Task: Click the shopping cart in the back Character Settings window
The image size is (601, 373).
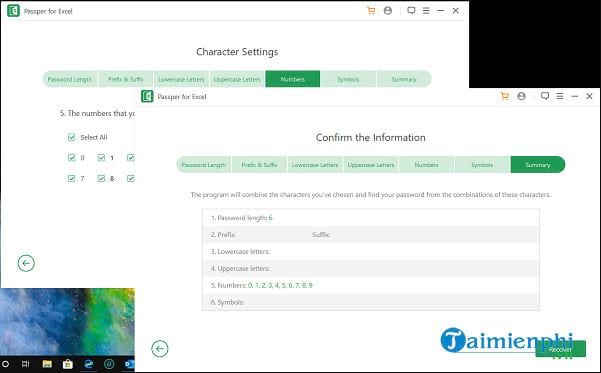Action: [x=371, y=11]
